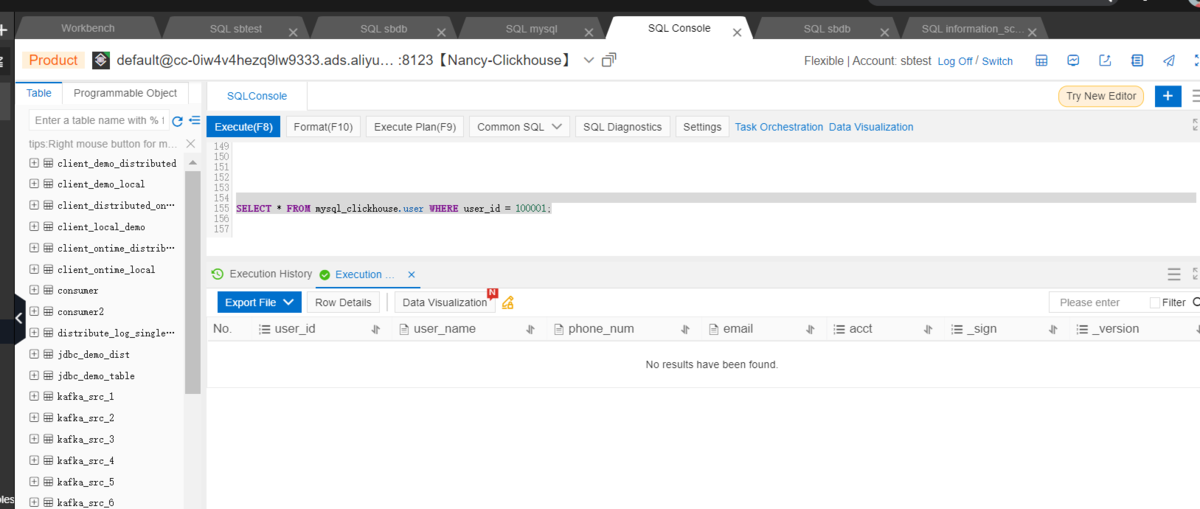Sort by user_id column
The image size is (1200, 509).
pos(376,329)
